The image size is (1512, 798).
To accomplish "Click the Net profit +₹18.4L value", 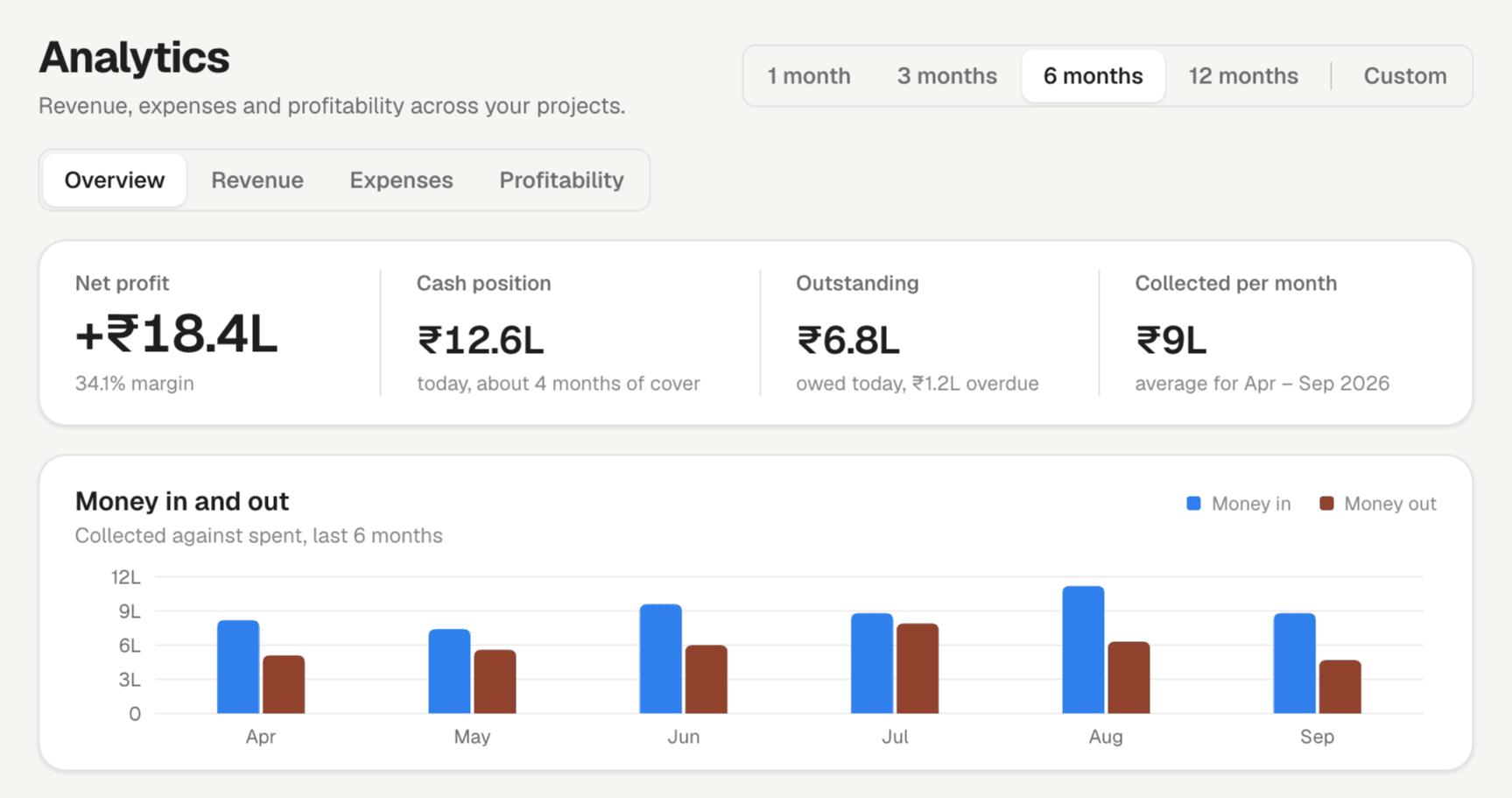I will pos(176,335).
